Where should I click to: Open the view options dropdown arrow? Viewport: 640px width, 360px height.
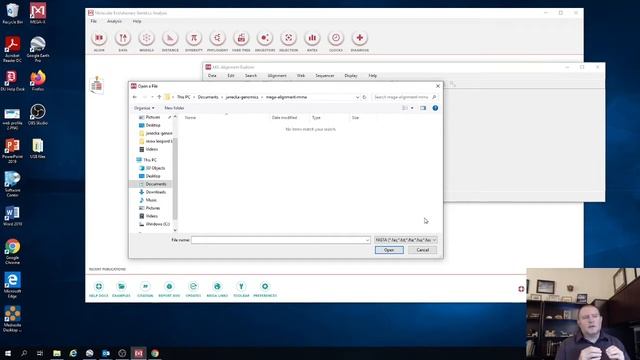[x=412, y=108]
